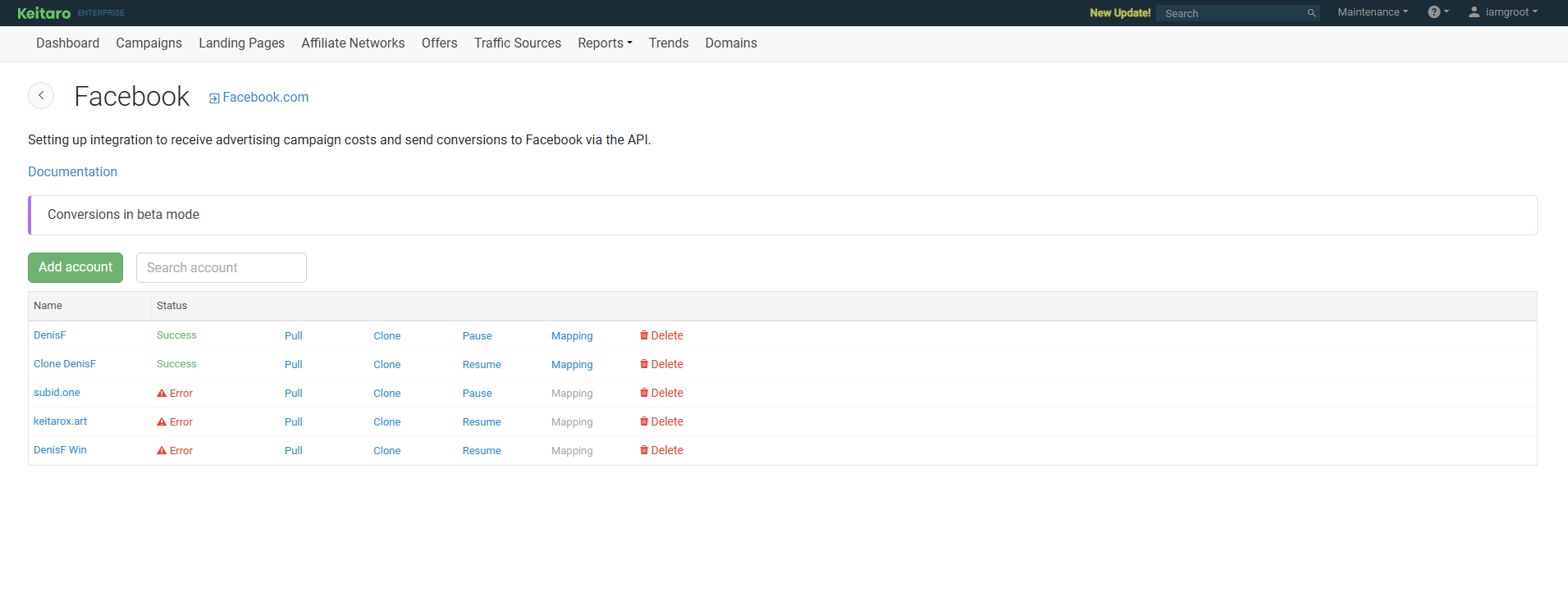The image size is (1568, 592).
Task: Open the Campaigns section
Action: click(x=149, y=43)
